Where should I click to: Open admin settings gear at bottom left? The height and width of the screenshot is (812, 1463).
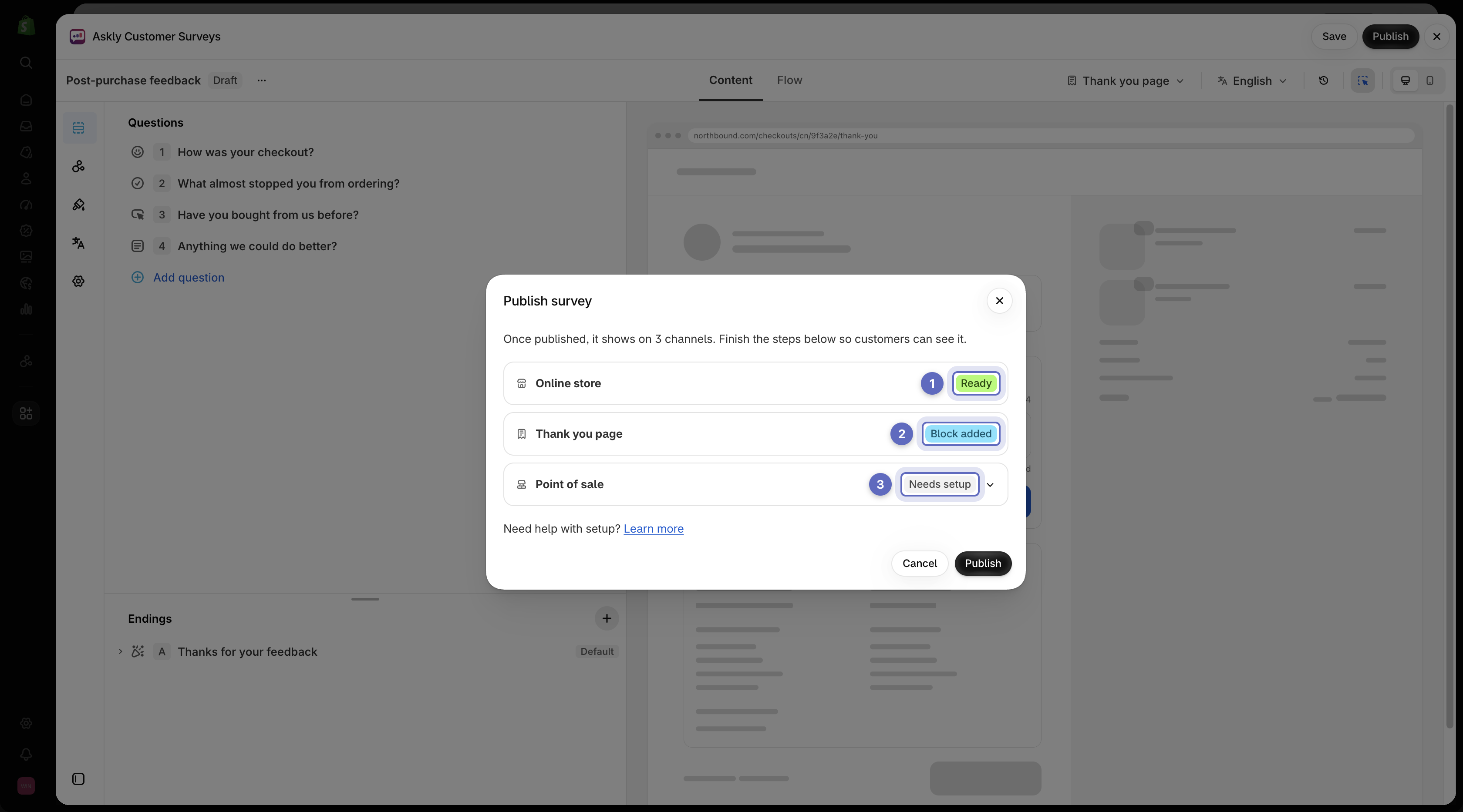(26, 723)
